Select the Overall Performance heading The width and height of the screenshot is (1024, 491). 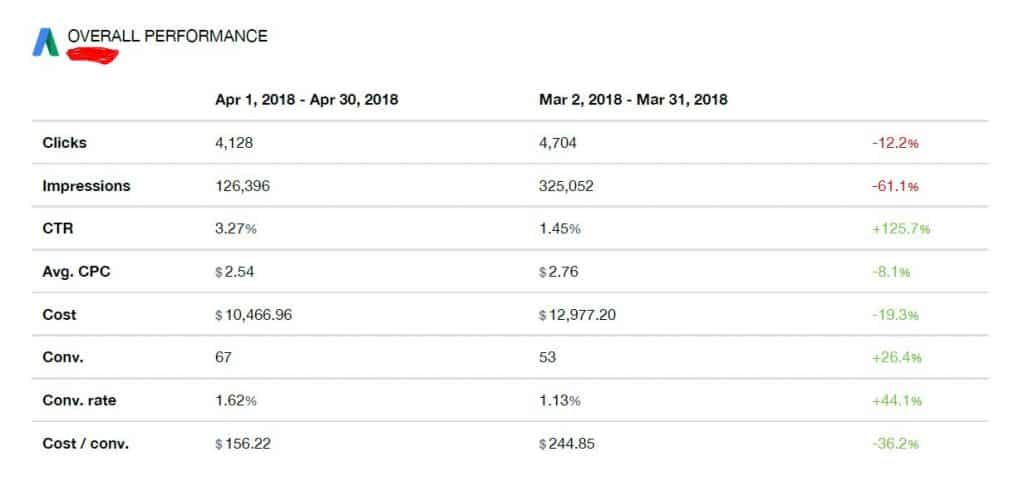click(x=168, y=36)
